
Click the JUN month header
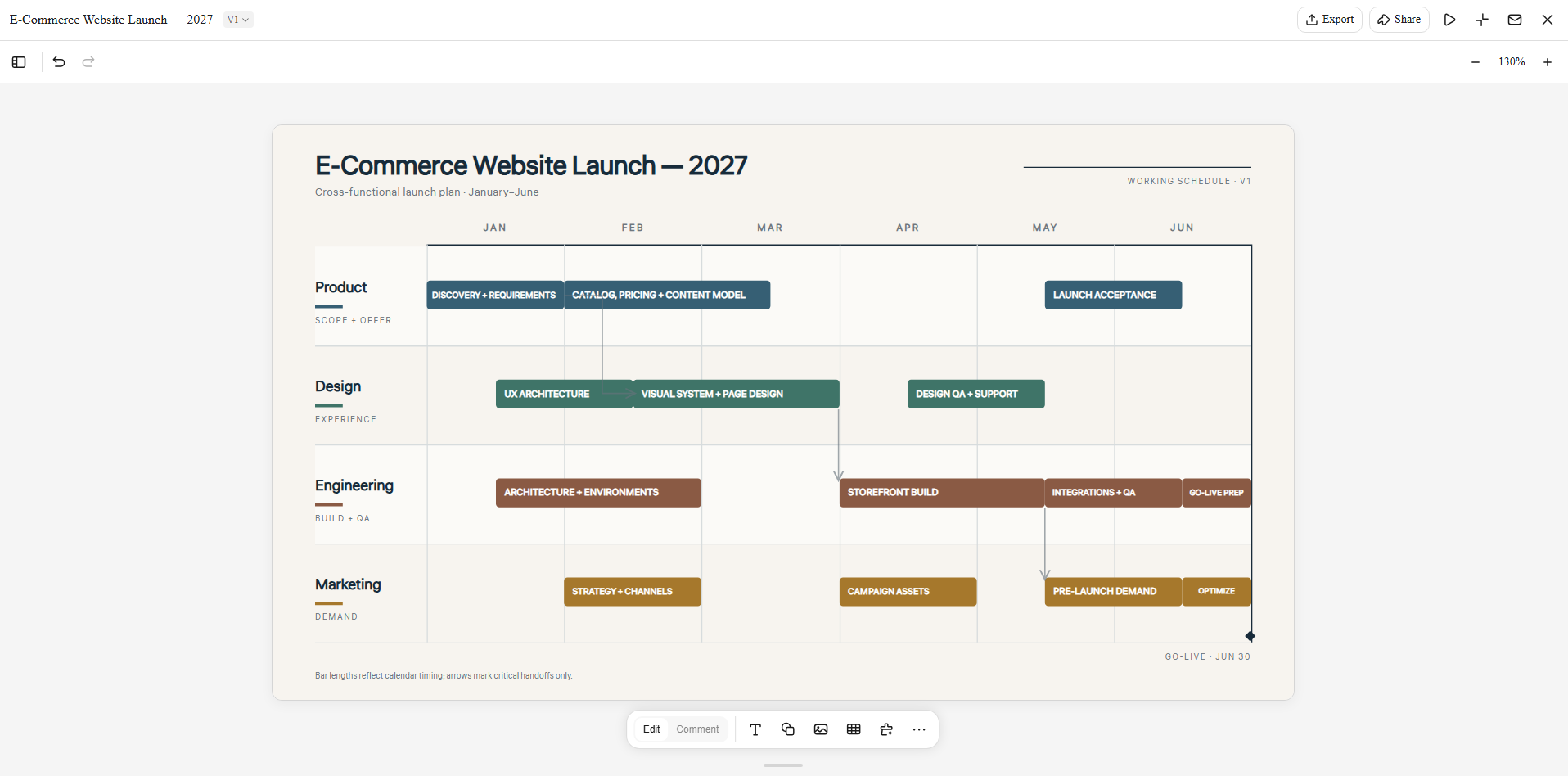tap(1182, 228)
